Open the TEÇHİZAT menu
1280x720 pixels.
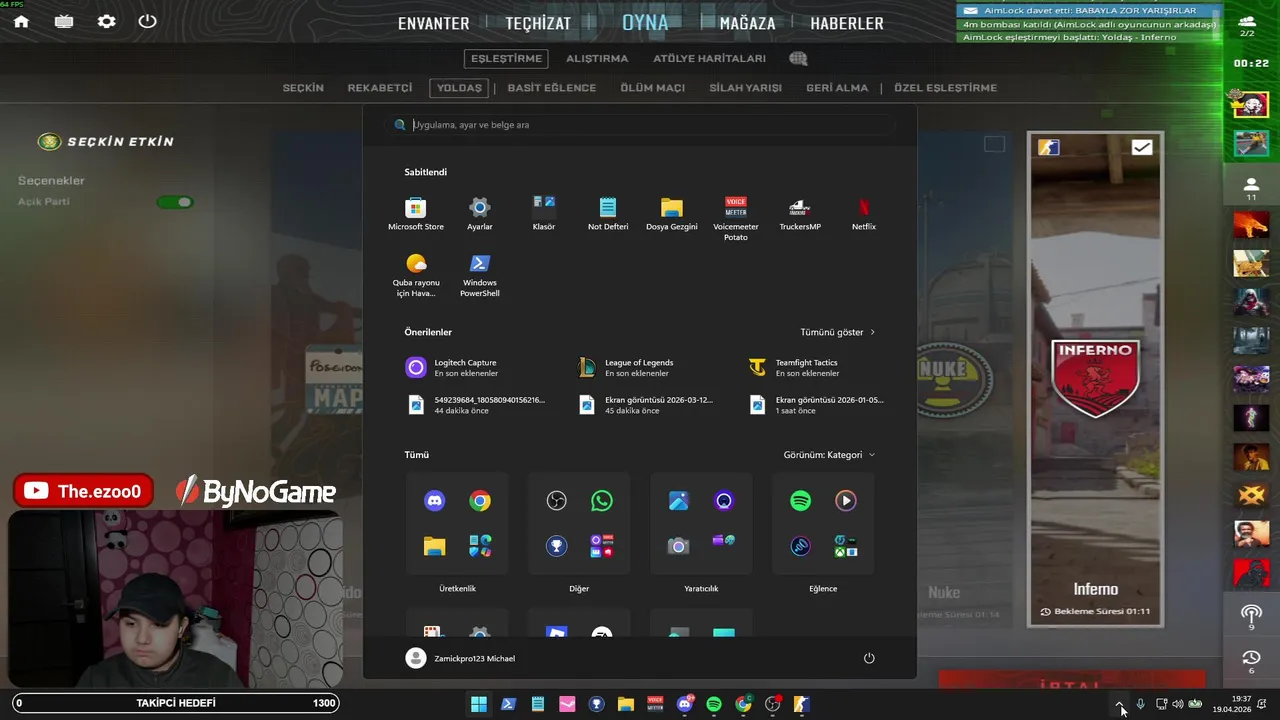pos(538,23)
